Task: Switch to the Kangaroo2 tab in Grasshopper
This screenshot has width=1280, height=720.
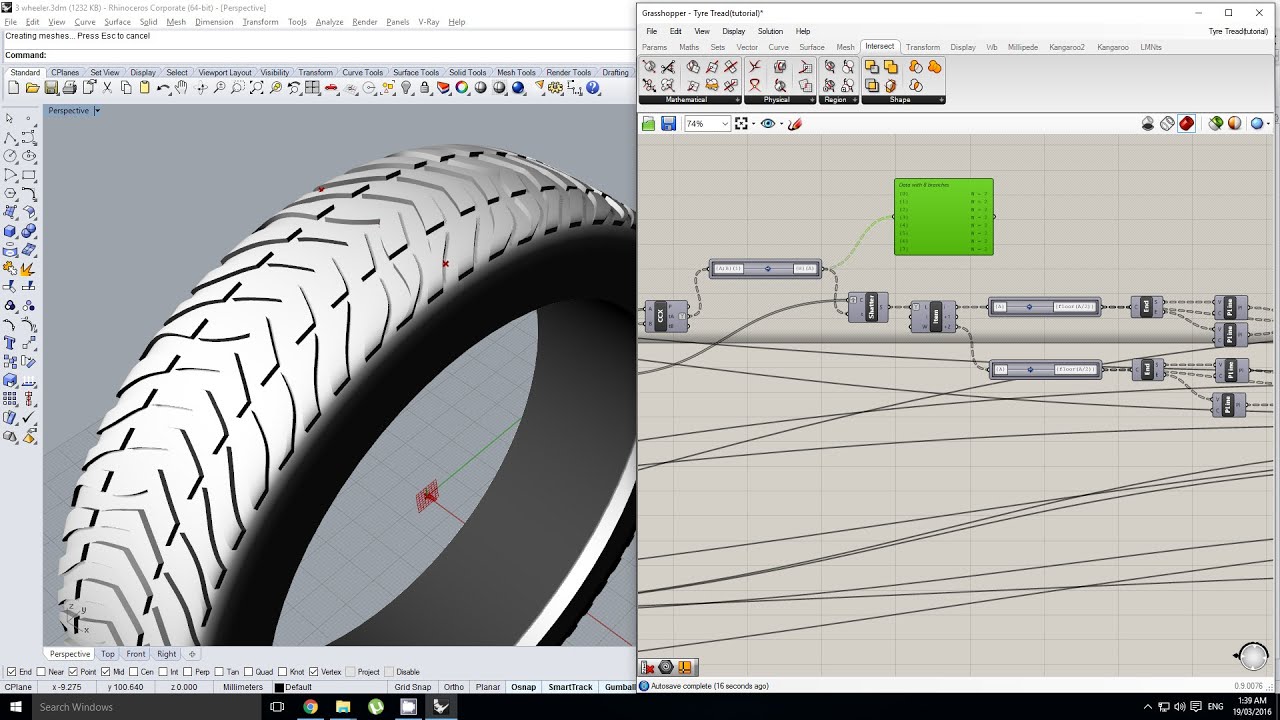Action: click(x=1068, y=47)
